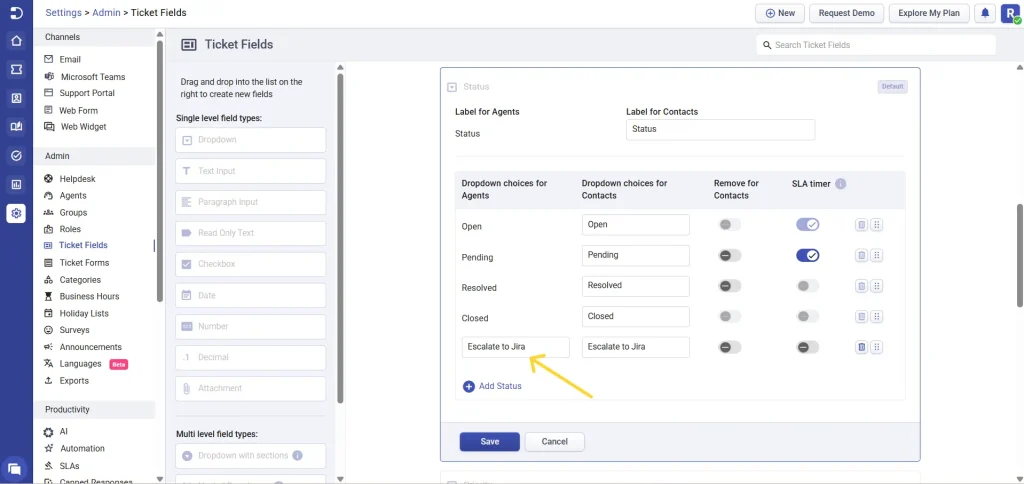Screen dimensions: 1024x484
Task: Click the New button
Action: (780, 13)
